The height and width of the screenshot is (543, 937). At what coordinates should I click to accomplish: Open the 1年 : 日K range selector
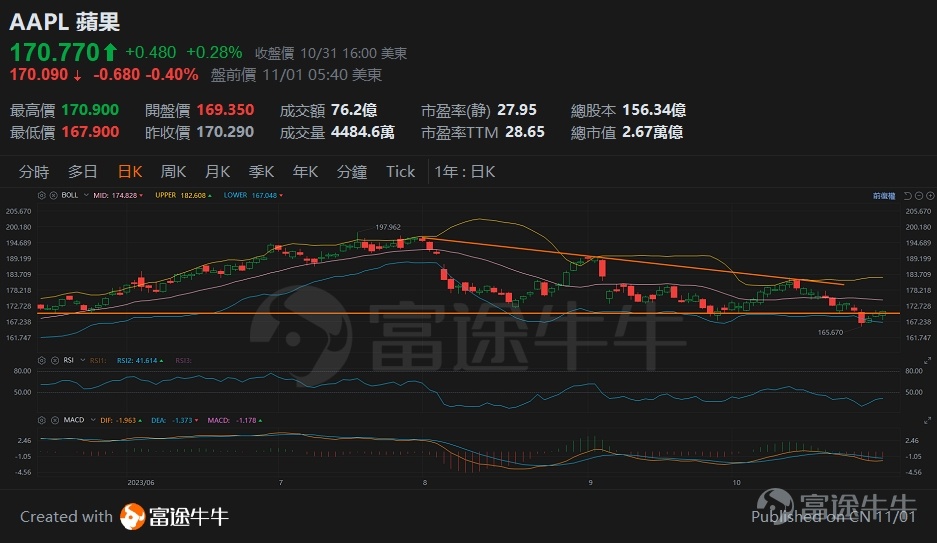(464, 172)
